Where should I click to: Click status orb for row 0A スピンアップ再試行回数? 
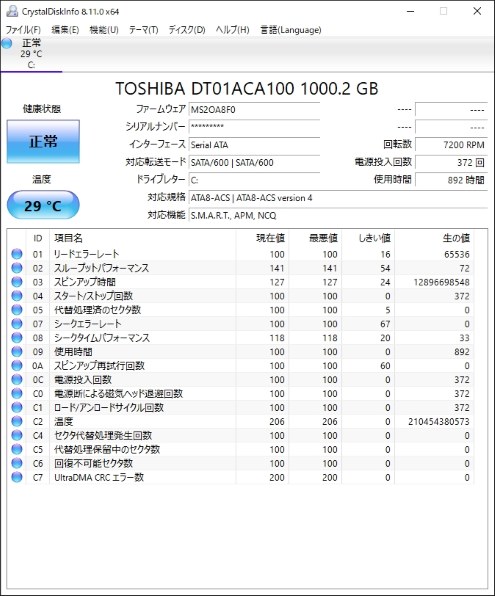[17, 366]
